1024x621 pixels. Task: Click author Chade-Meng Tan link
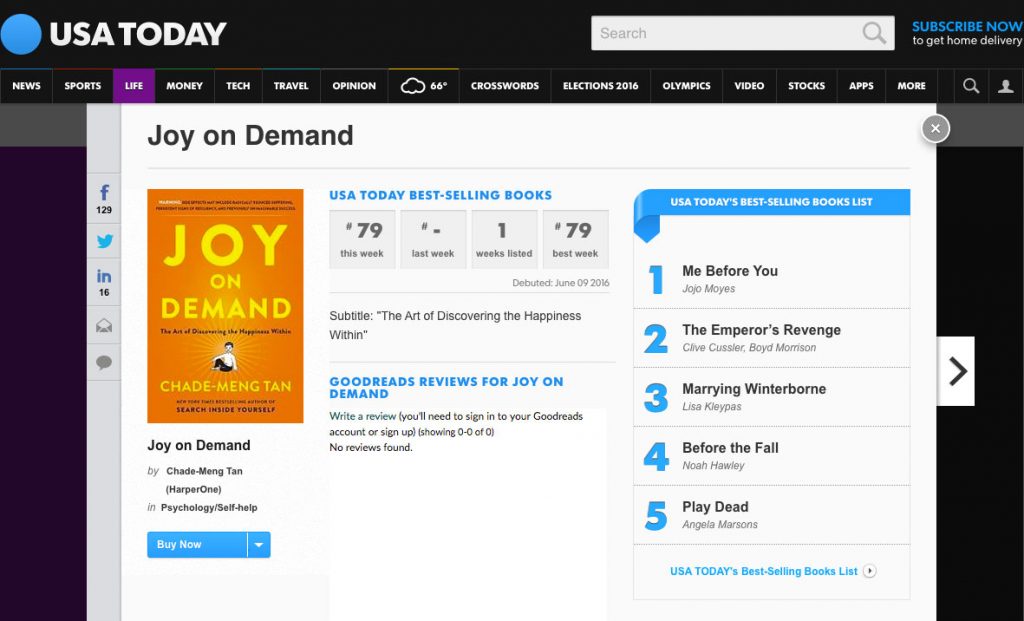tap(204, 471)
